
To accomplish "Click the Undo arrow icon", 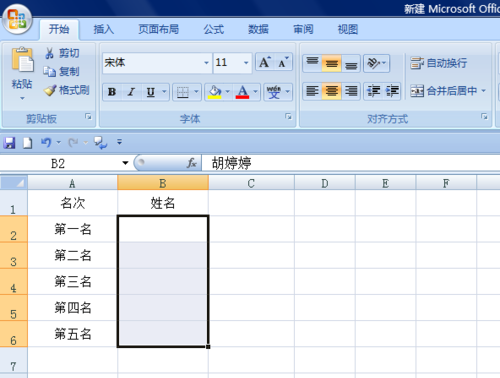I will pyautogui.click(x=46, y=143).
